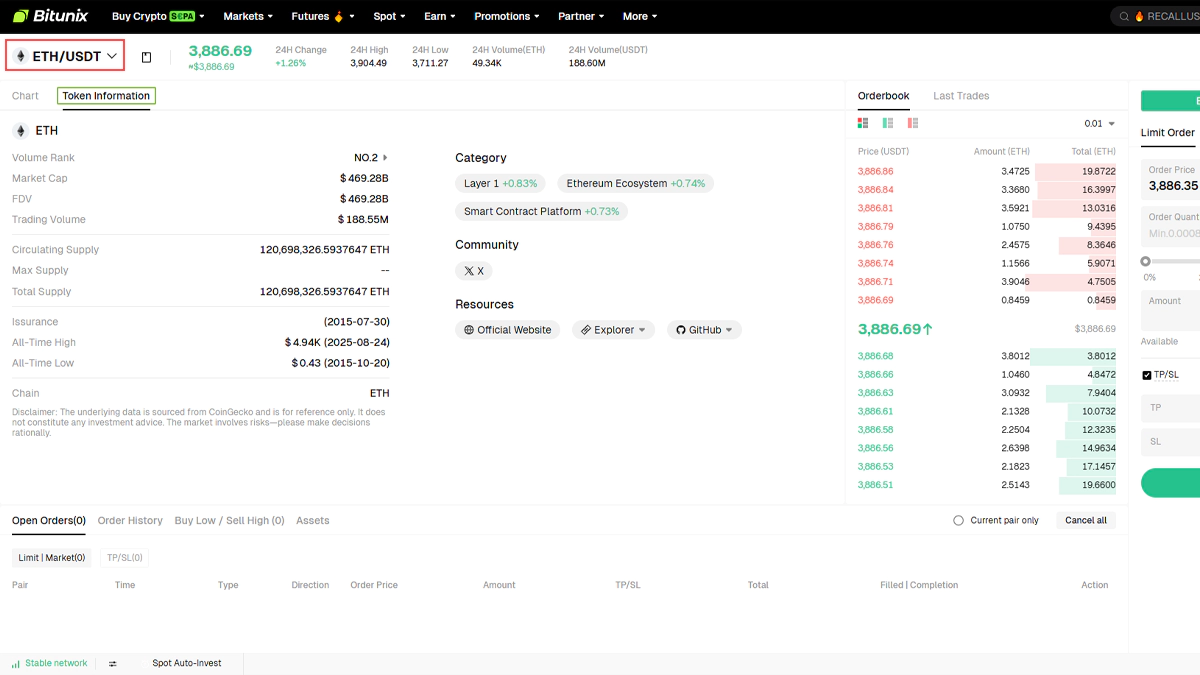Open the Official Website link

(x=508, y=330)
